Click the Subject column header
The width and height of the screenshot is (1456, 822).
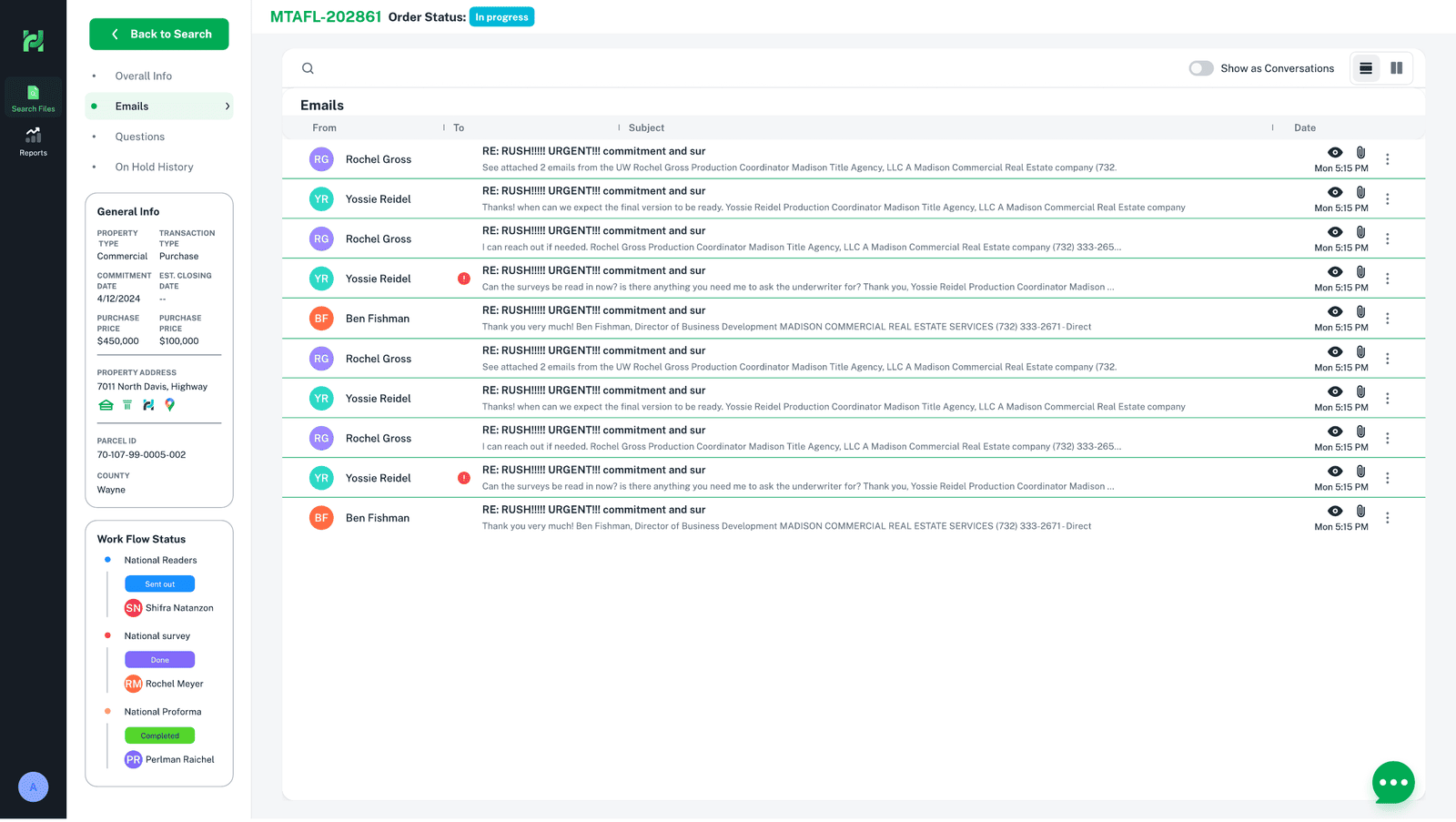[x=646, y=128]
